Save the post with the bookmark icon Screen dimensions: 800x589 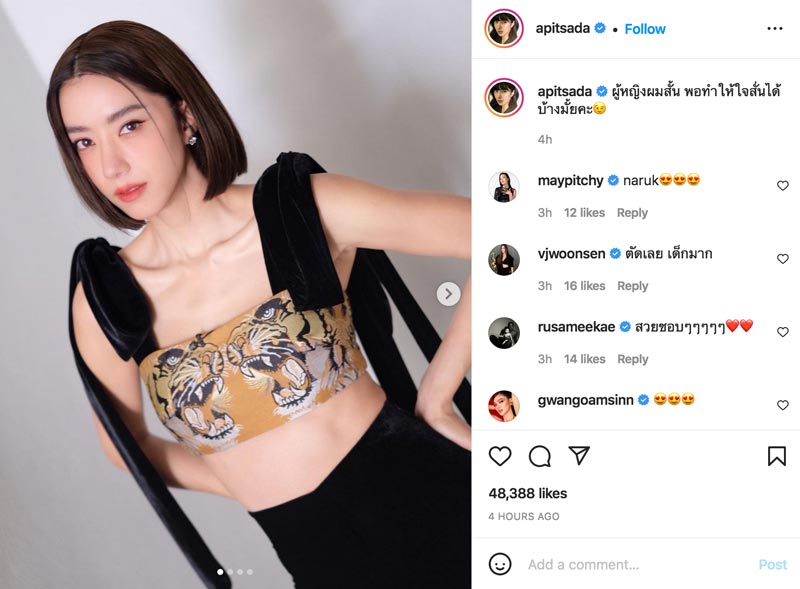777,456
